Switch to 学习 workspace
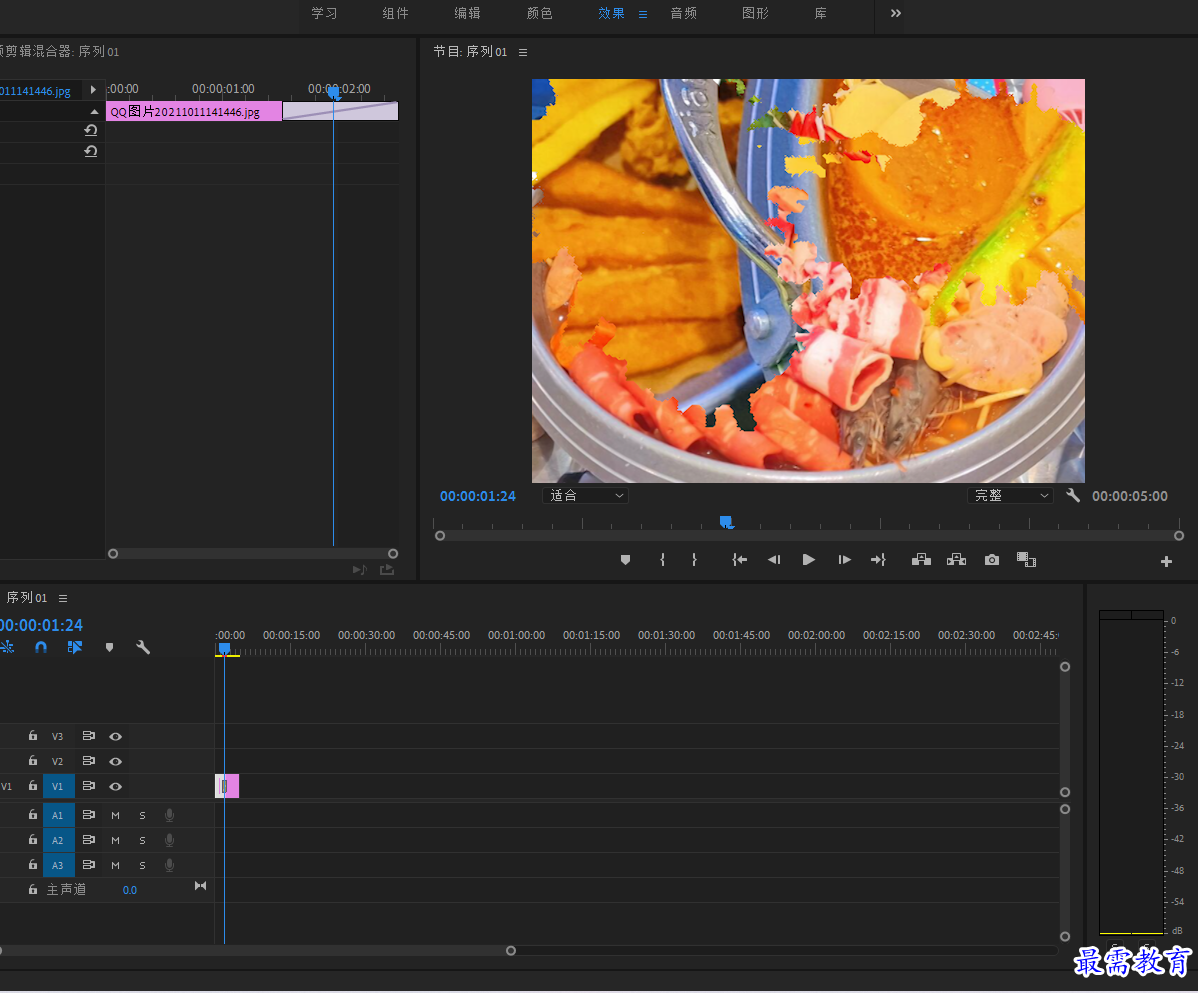Image resolution: width=1198 pixels, height=993 pixels. pos(324,14)
